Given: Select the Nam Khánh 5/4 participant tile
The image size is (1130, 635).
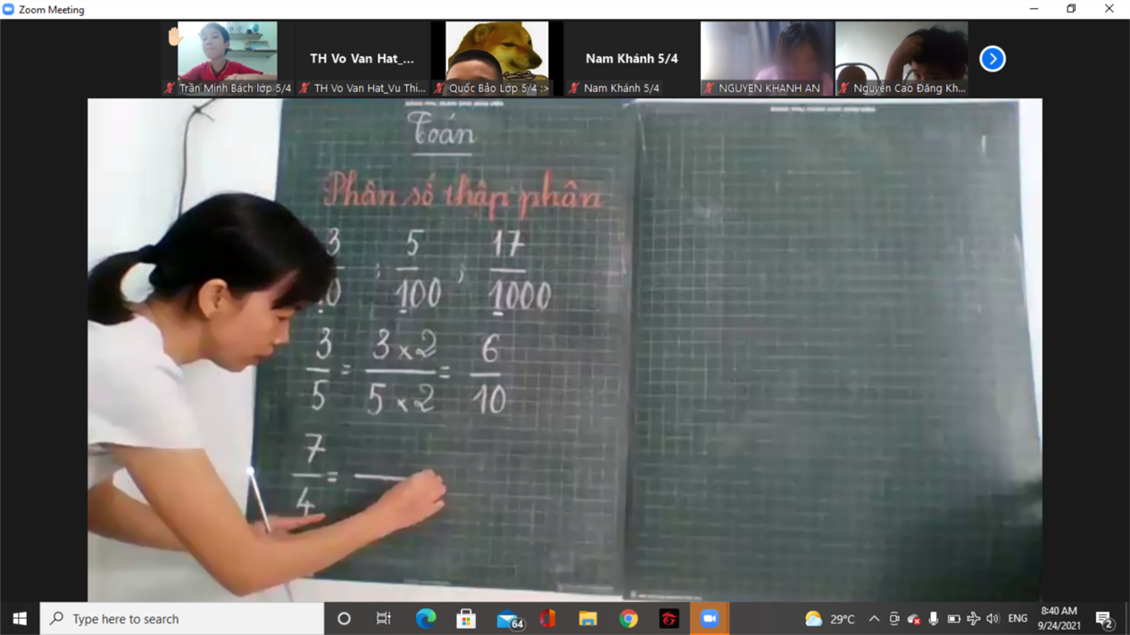Looking at the screenshot, I should 631,59.
